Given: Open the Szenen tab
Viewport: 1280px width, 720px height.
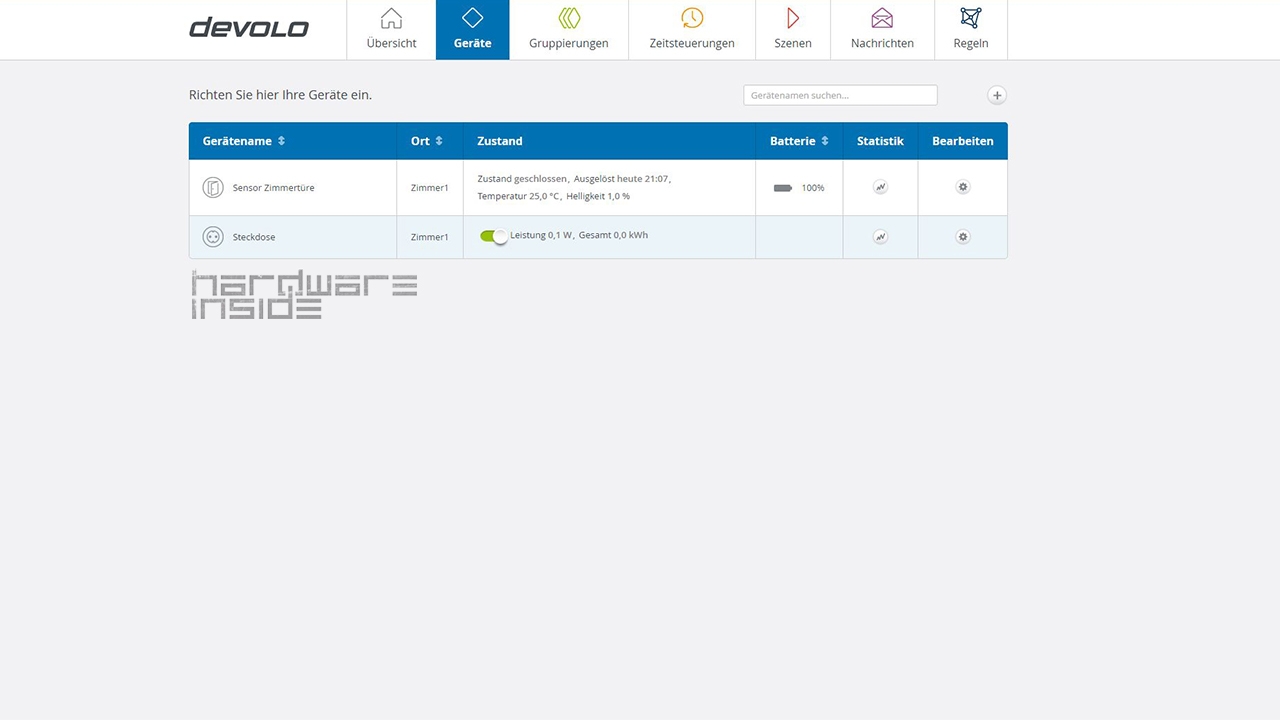Looking at the screenshot, I should pyautogui.click(x=792, y=30).
